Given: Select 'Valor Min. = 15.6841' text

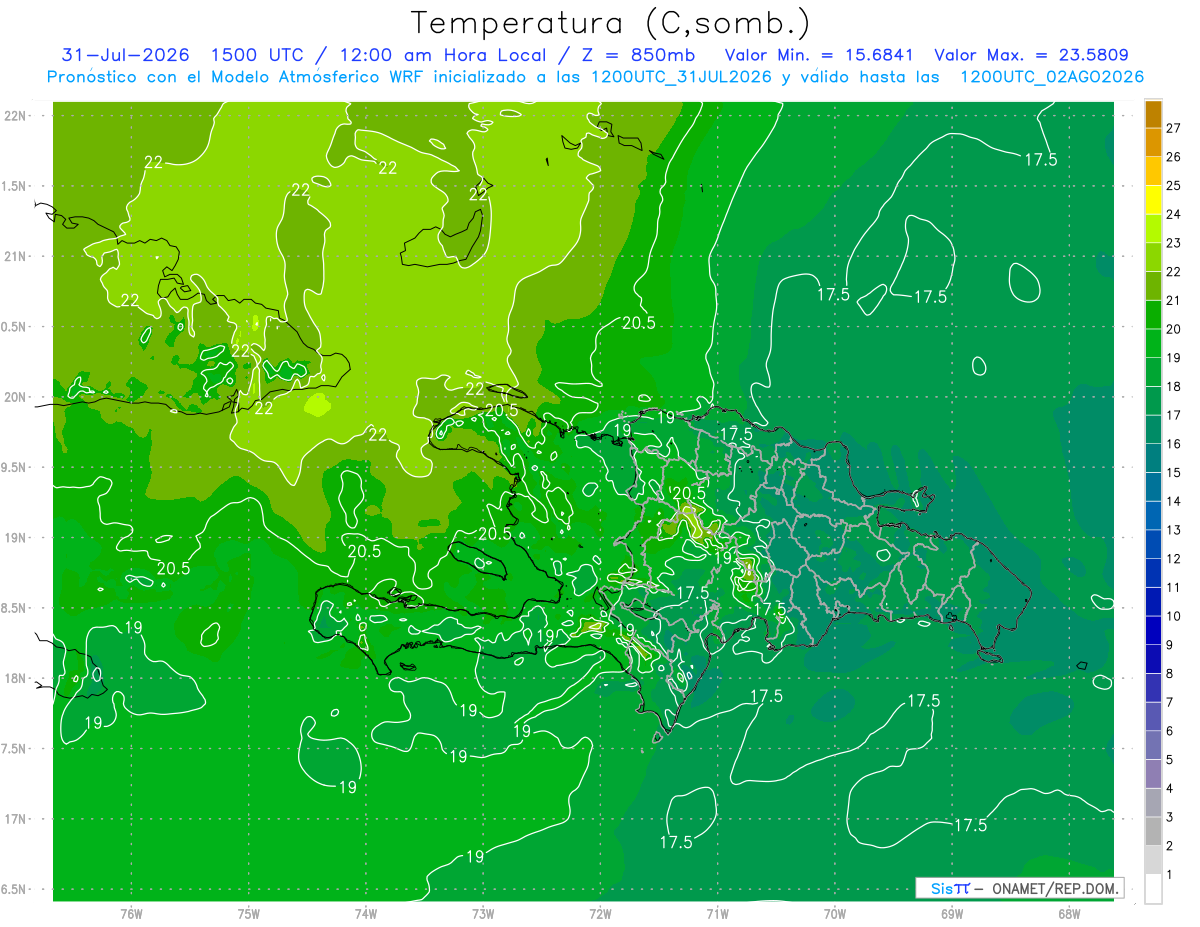Looking at the screenshot, I should tap(819, 55).
